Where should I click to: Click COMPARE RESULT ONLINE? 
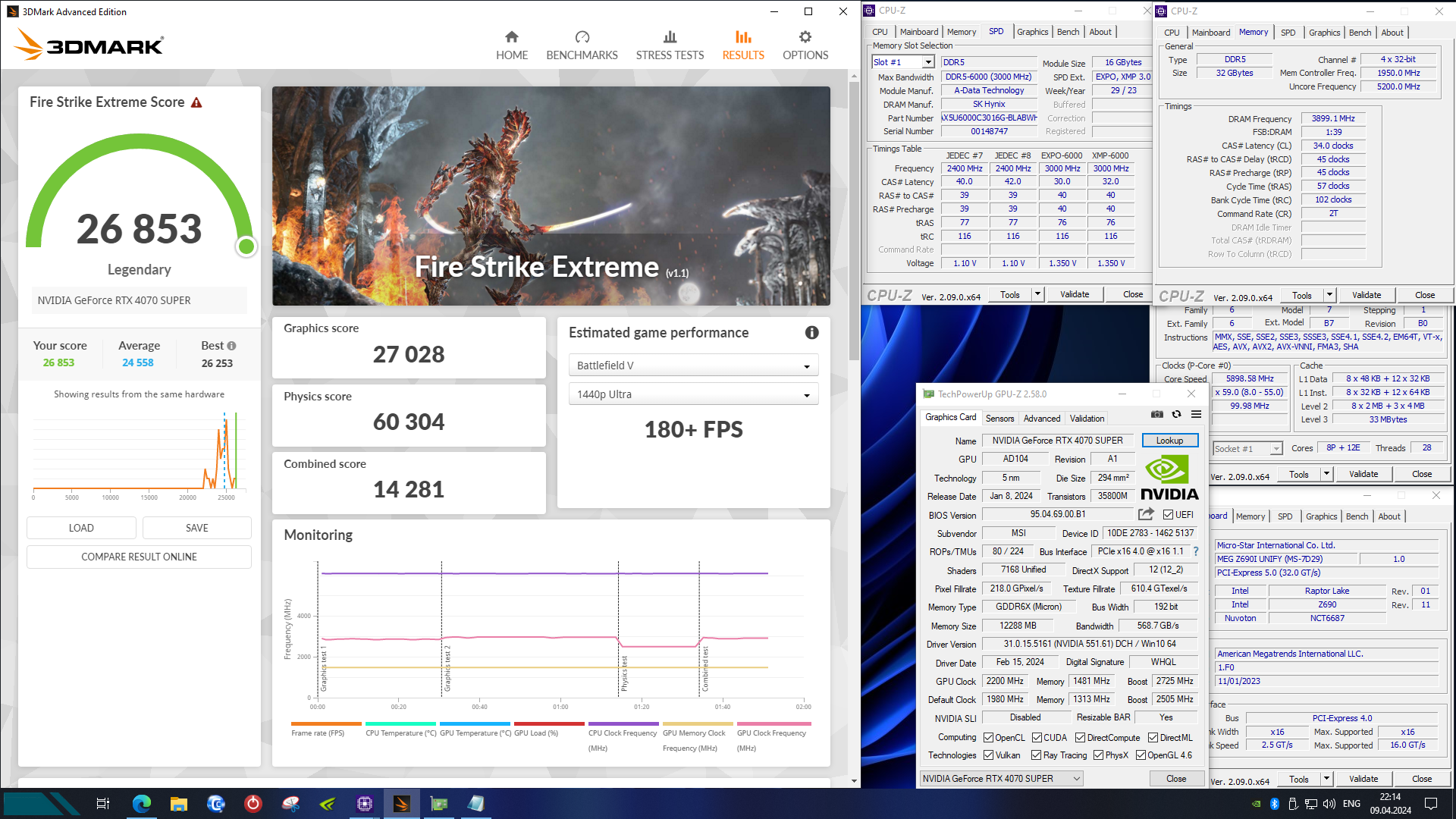tap(139, 557)
